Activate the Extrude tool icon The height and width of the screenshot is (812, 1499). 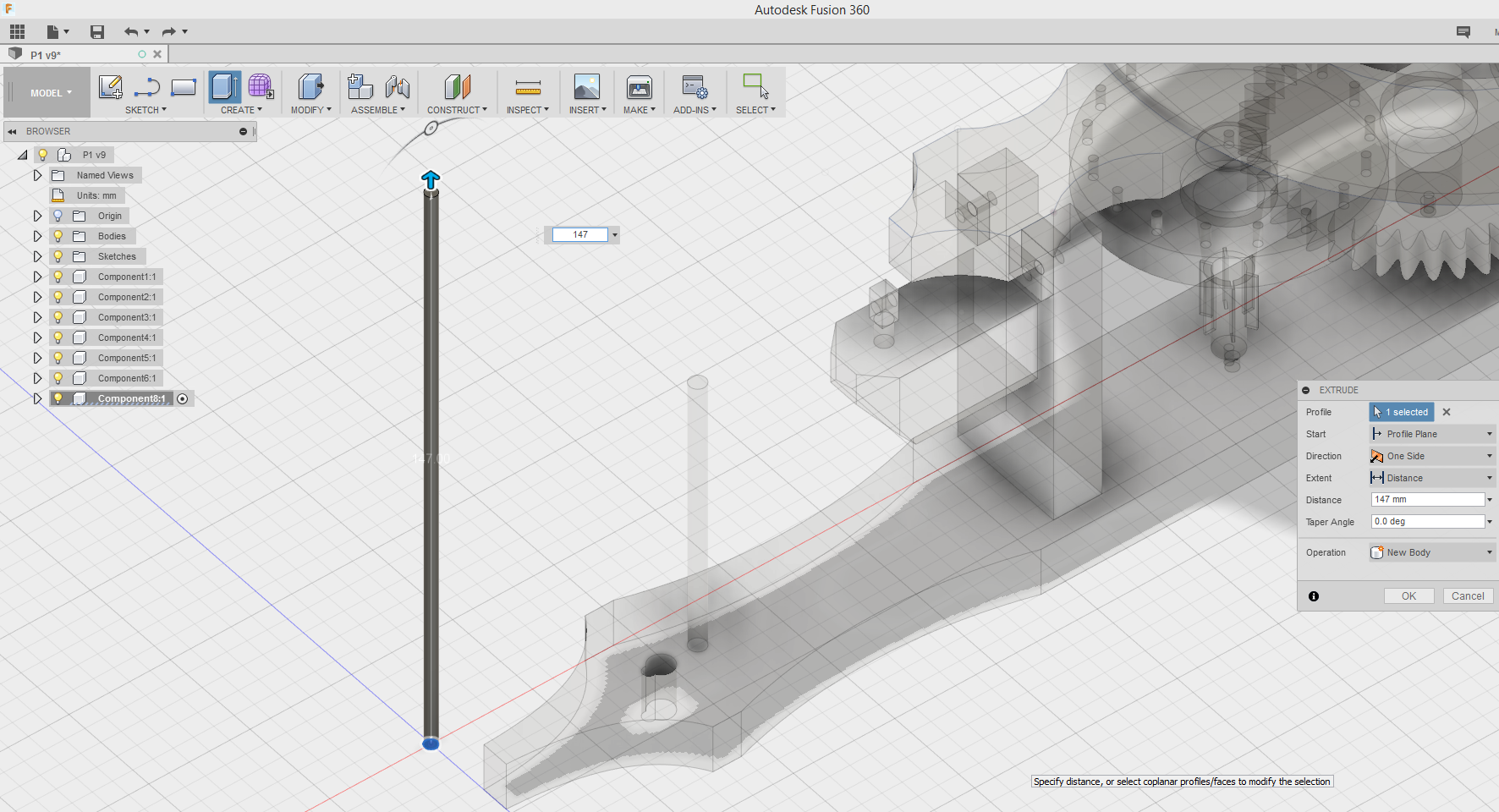coord(224,87)
